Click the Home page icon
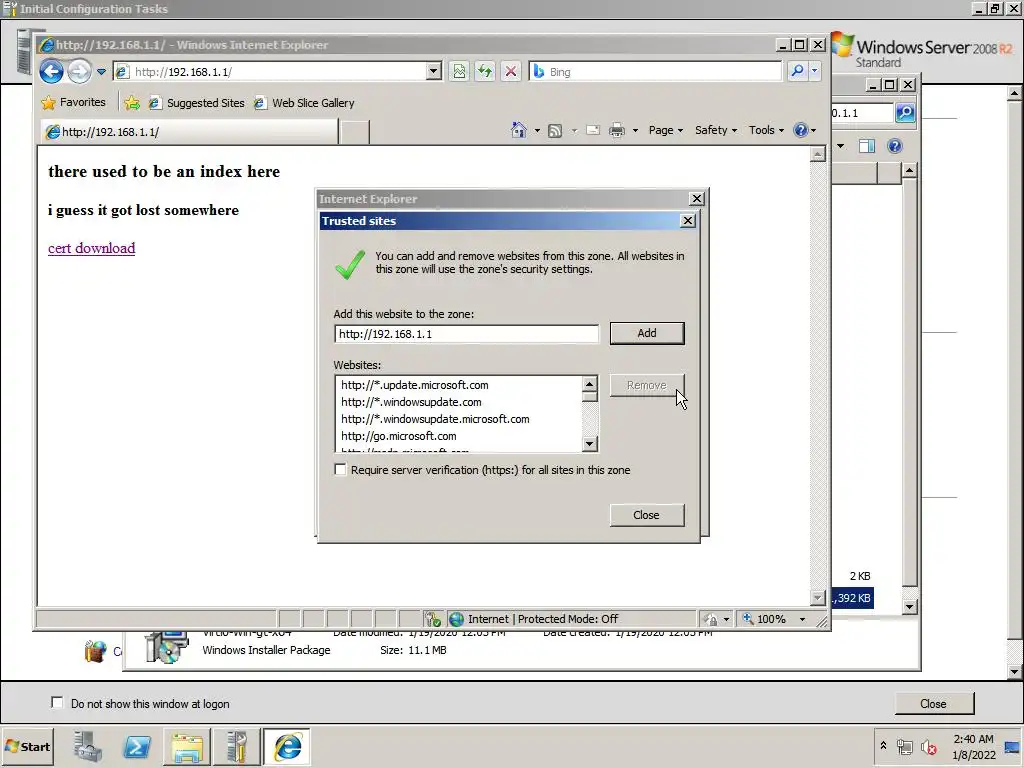This screenshot has width=1024, height=768. (519, 130)
